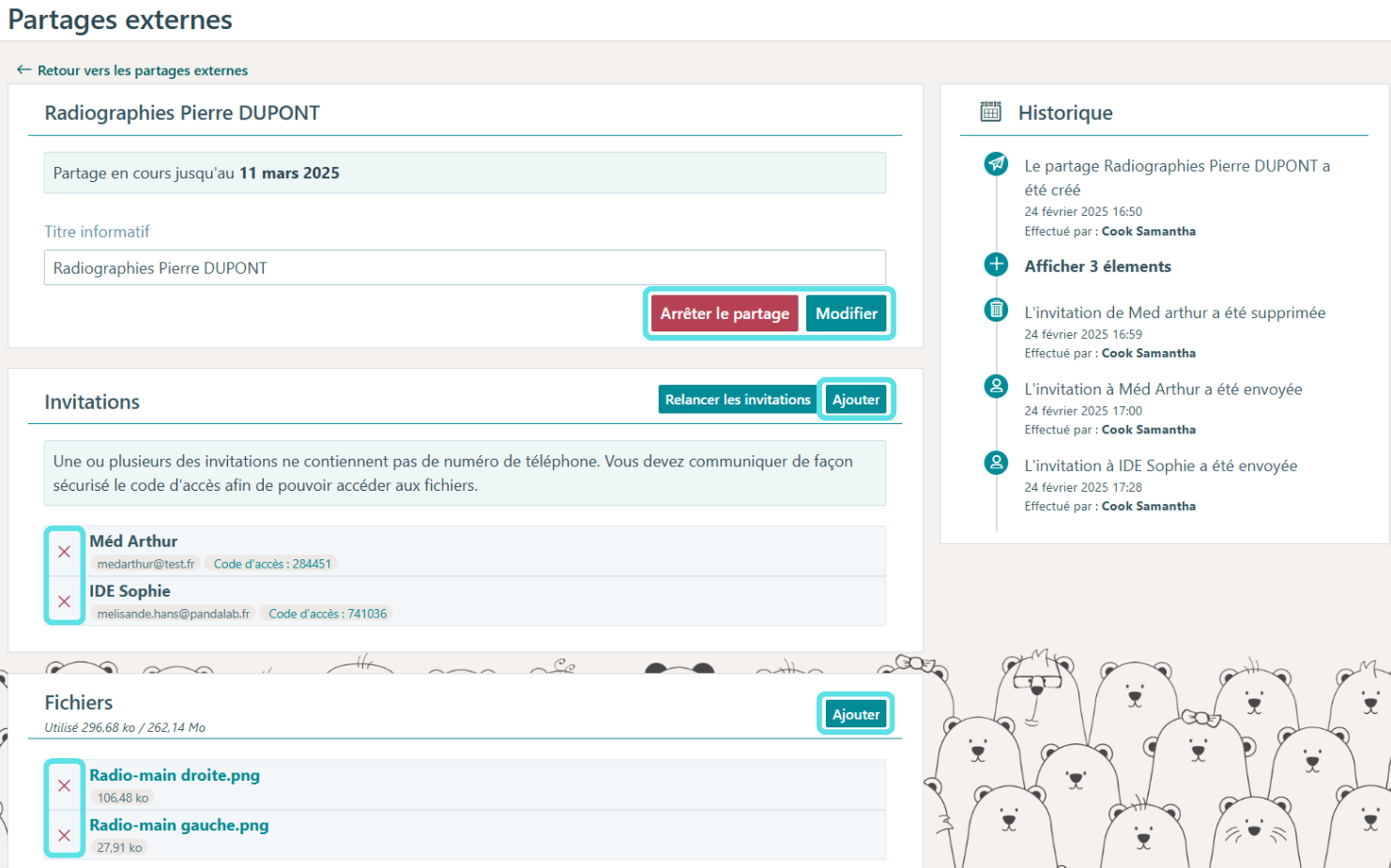Expand hidden history with the plus icon
This screenshot has width=1391, height=868.
(x=996, y=265)
